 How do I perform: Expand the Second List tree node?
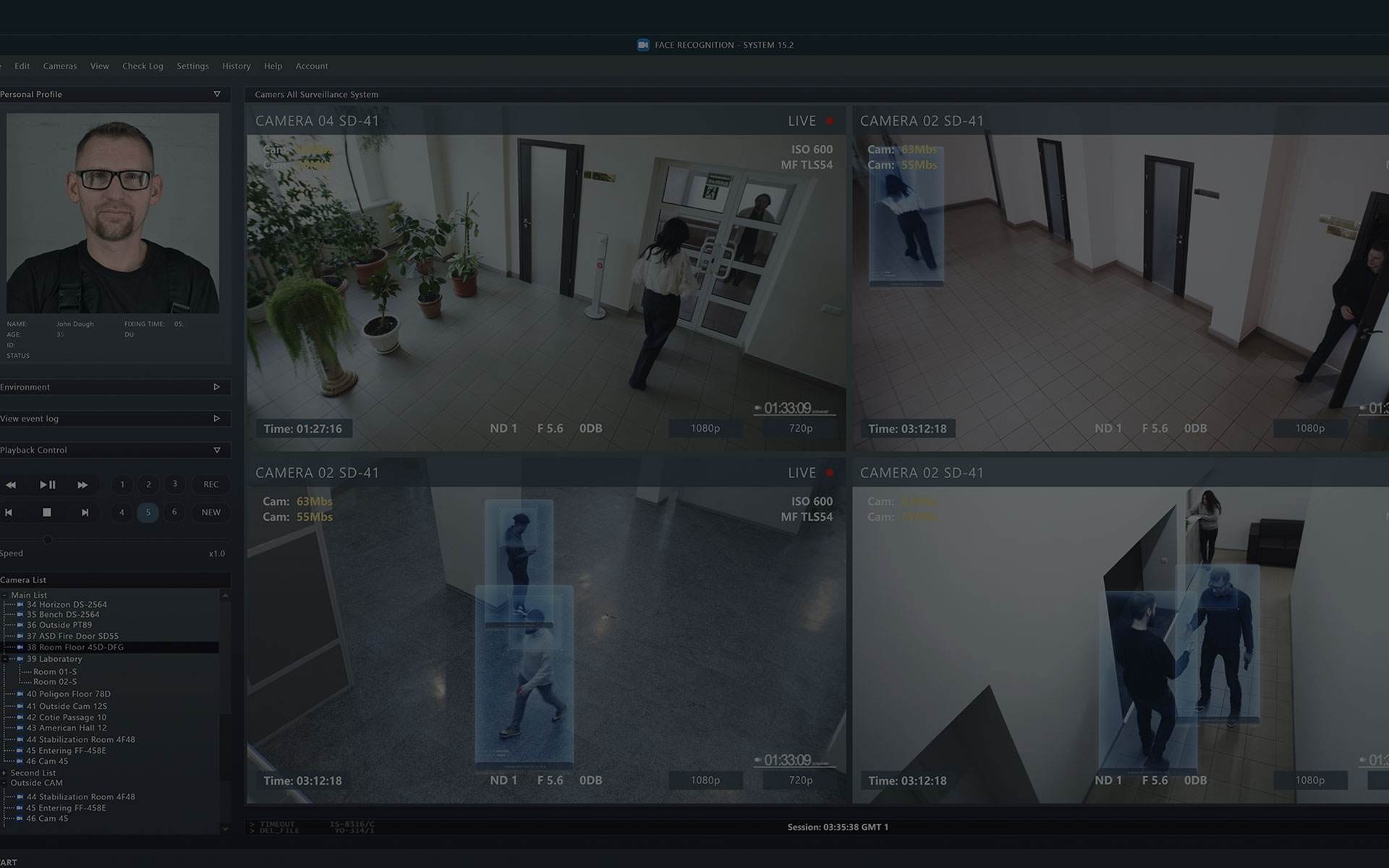(4, 773)
